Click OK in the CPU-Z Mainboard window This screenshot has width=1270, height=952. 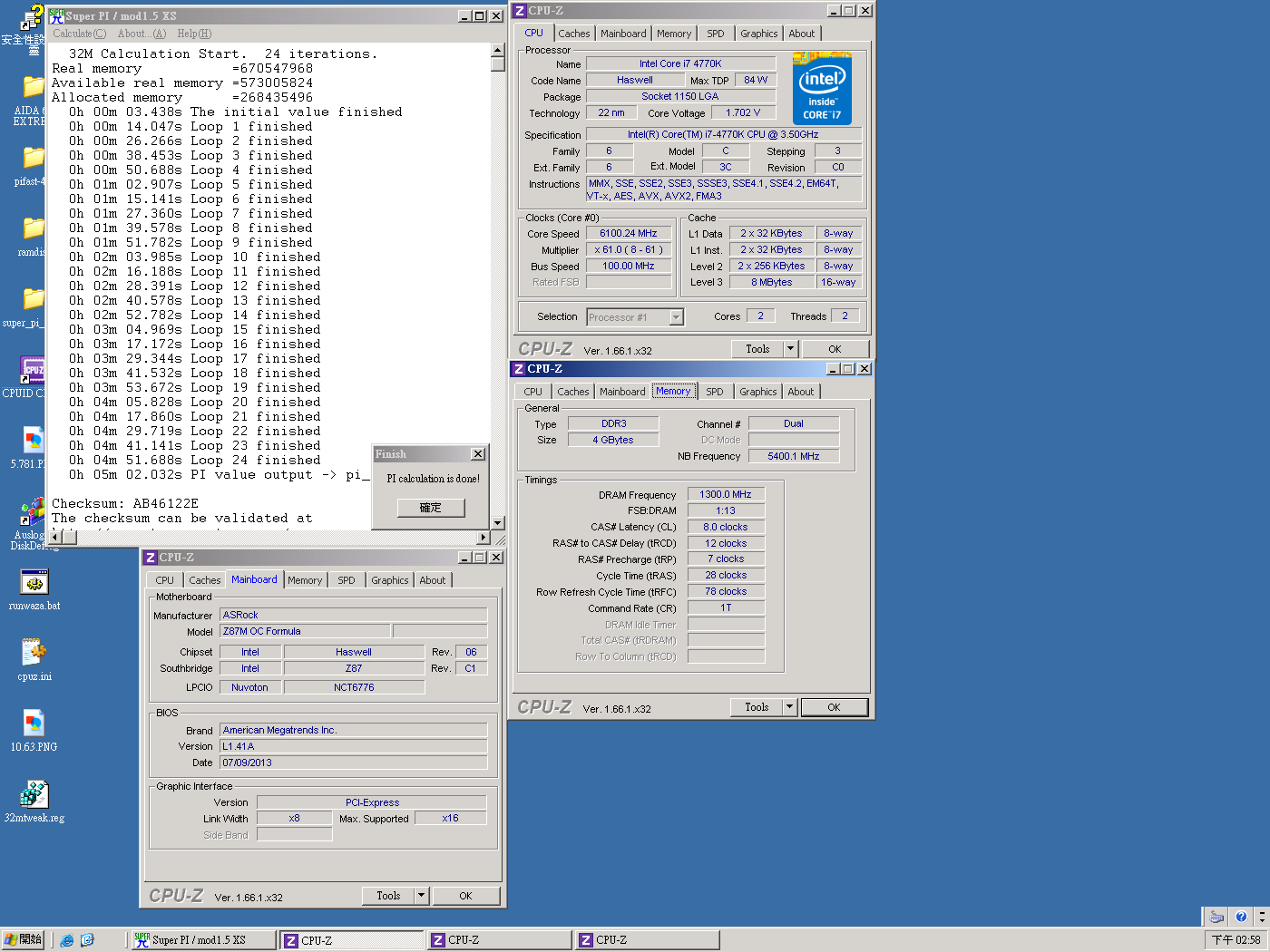(x=465, y=896)
